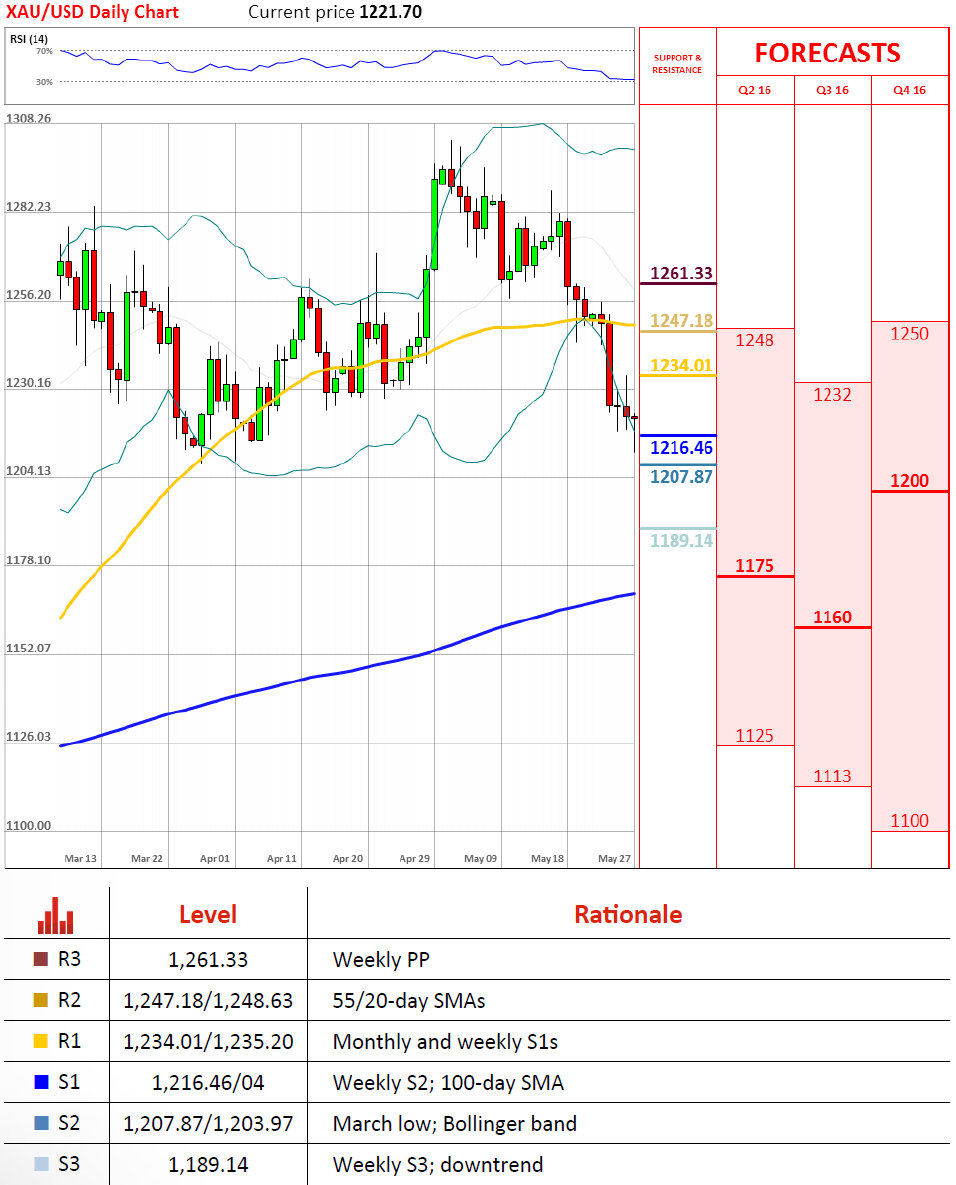Click the 55/20-day SMAs rationale
Viewport: 956px width, 1185px height.
(x=409, y=1001)
